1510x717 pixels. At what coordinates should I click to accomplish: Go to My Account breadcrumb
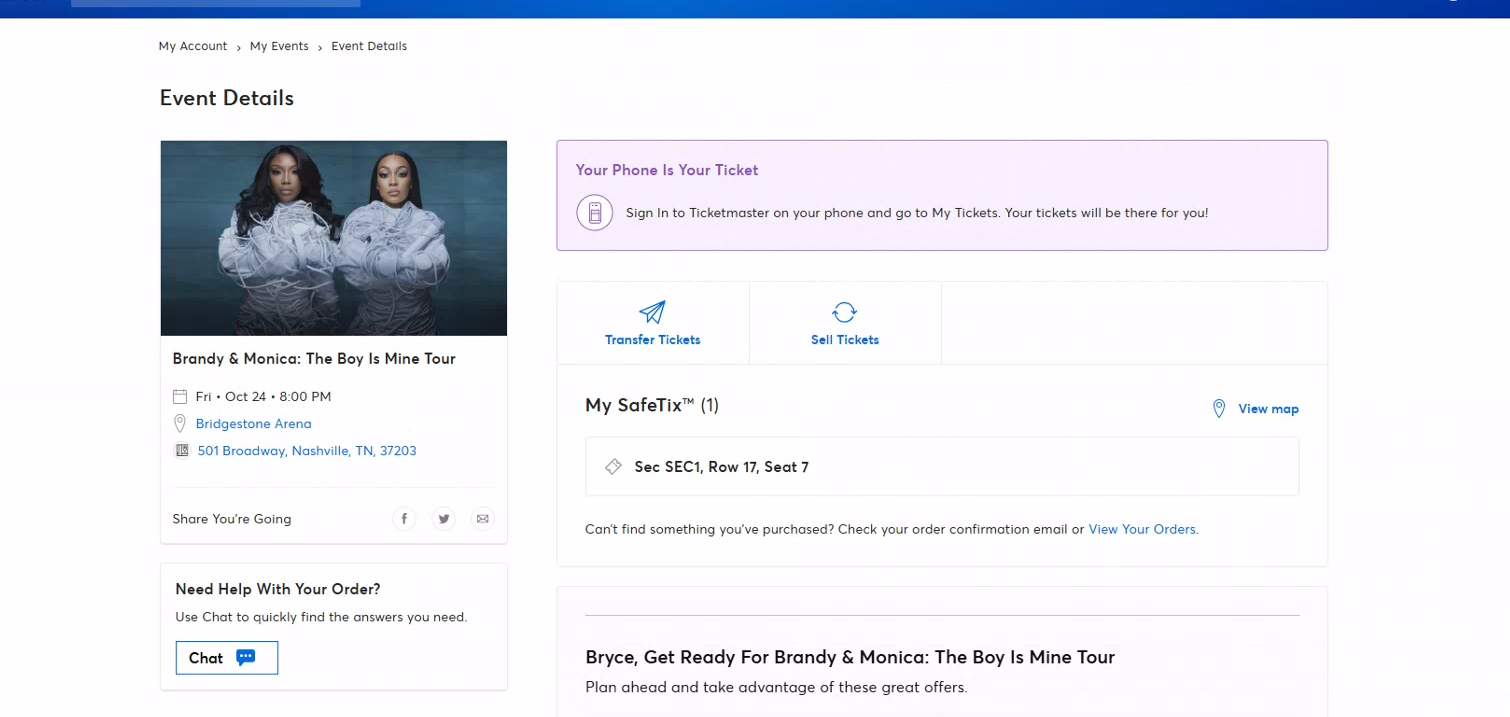[193, 46]
